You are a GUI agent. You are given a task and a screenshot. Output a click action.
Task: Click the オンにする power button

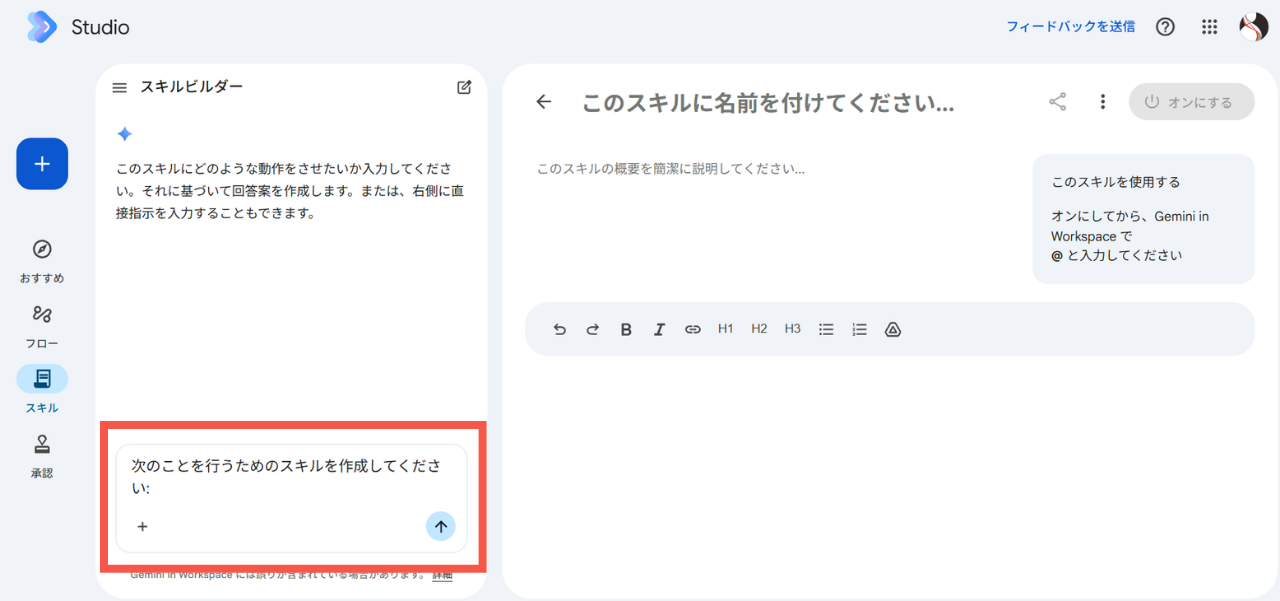pyautogui.click(x=1191, y=102)
